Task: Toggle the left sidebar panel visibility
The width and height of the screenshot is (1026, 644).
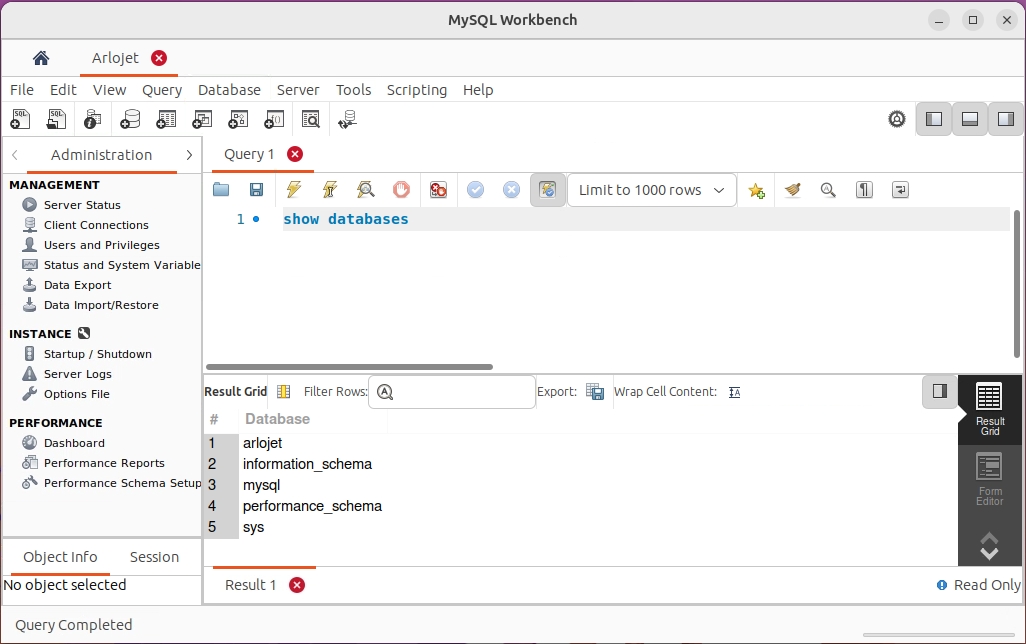Action: click(x=934, y=119)
